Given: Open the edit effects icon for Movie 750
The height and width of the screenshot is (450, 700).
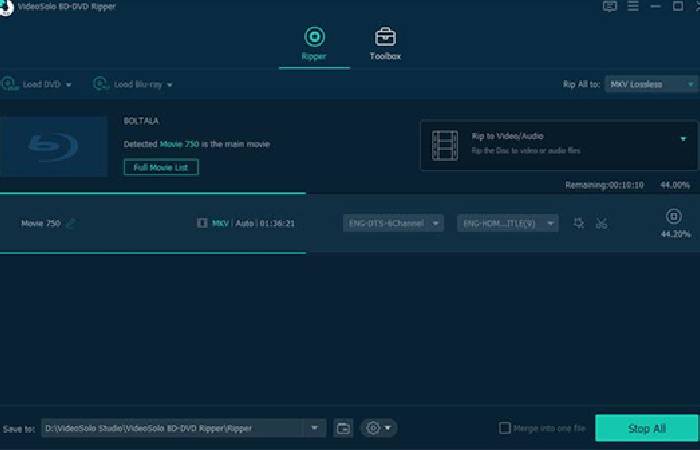Looking at the screenshot, I should (579, 223).
